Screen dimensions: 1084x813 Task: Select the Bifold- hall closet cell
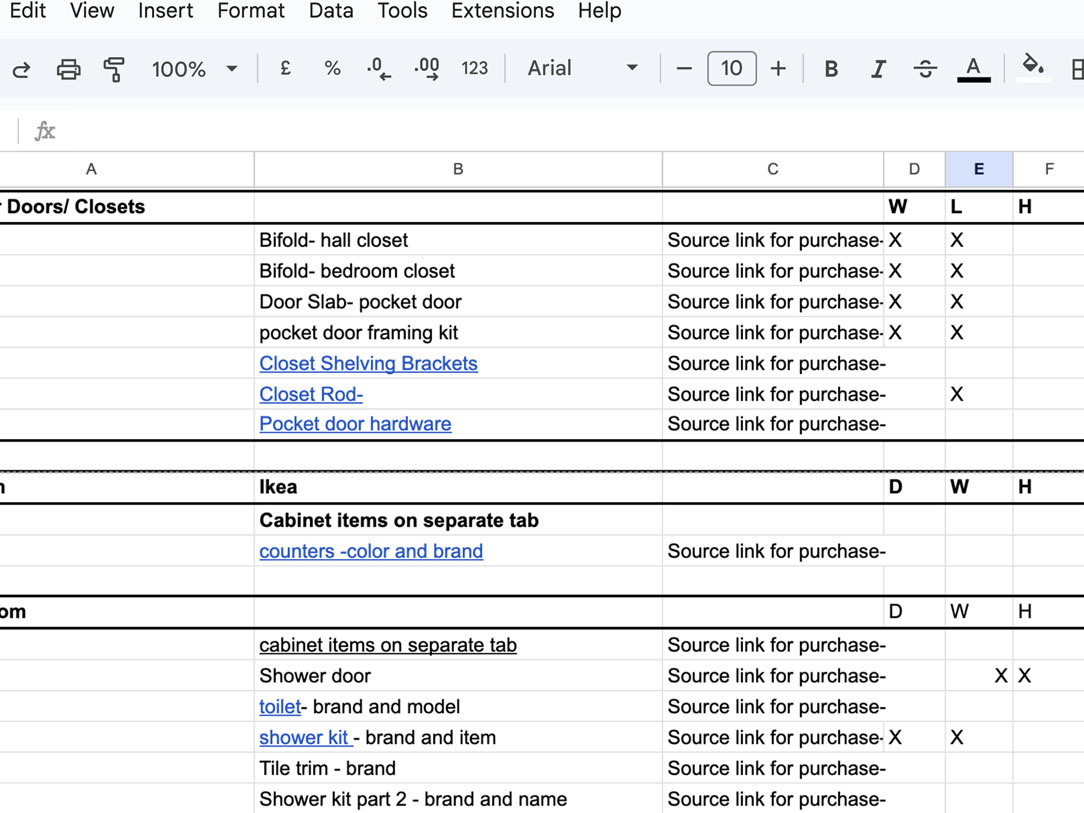(458, 240)
